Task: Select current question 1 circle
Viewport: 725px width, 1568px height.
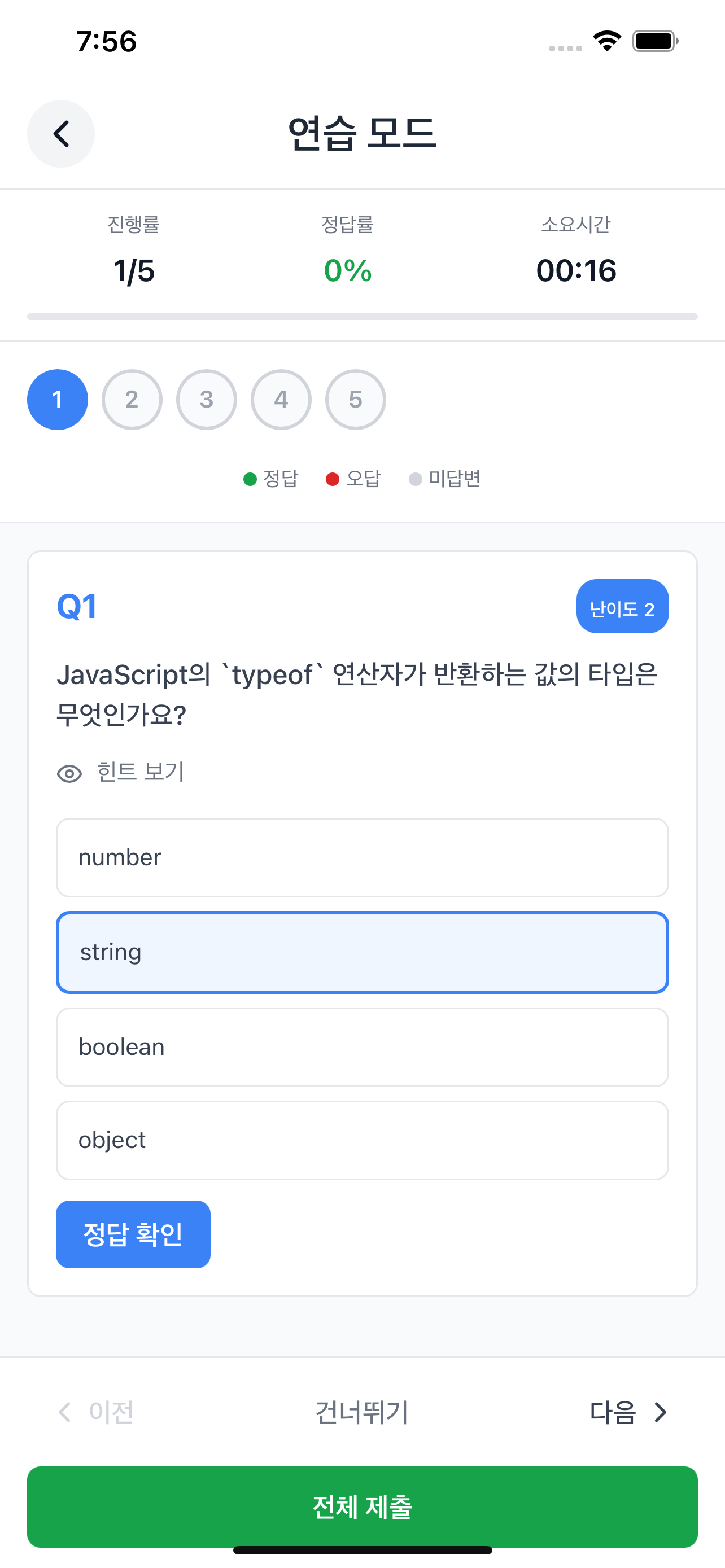Action: pyautogui.click(x=58, y=399)
